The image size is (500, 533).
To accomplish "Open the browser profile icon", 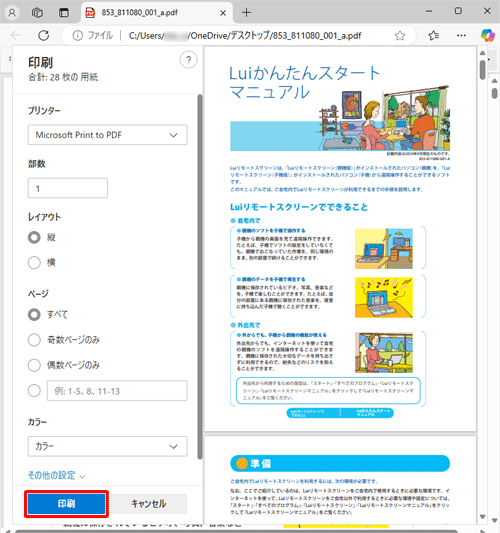I will 12,13.
